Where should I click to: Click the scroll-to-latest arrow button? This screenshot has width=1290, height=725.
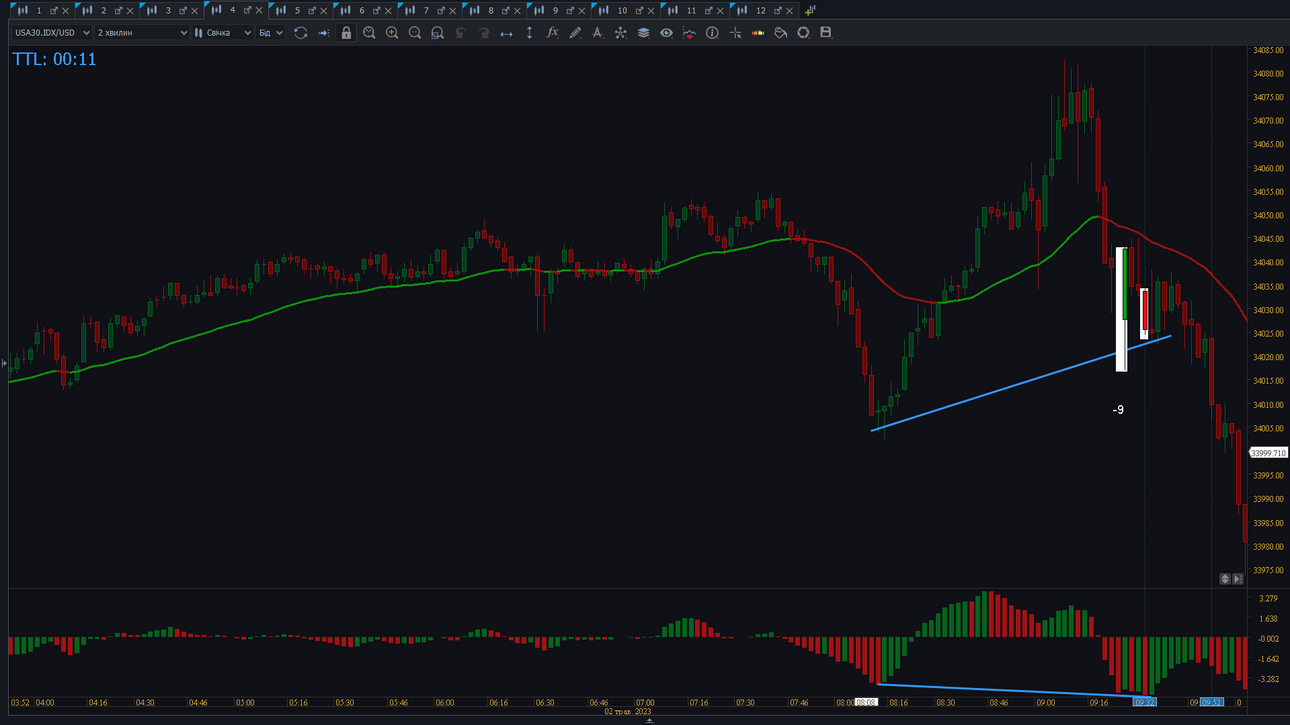pyautogui.click(x=1238, y=579)
